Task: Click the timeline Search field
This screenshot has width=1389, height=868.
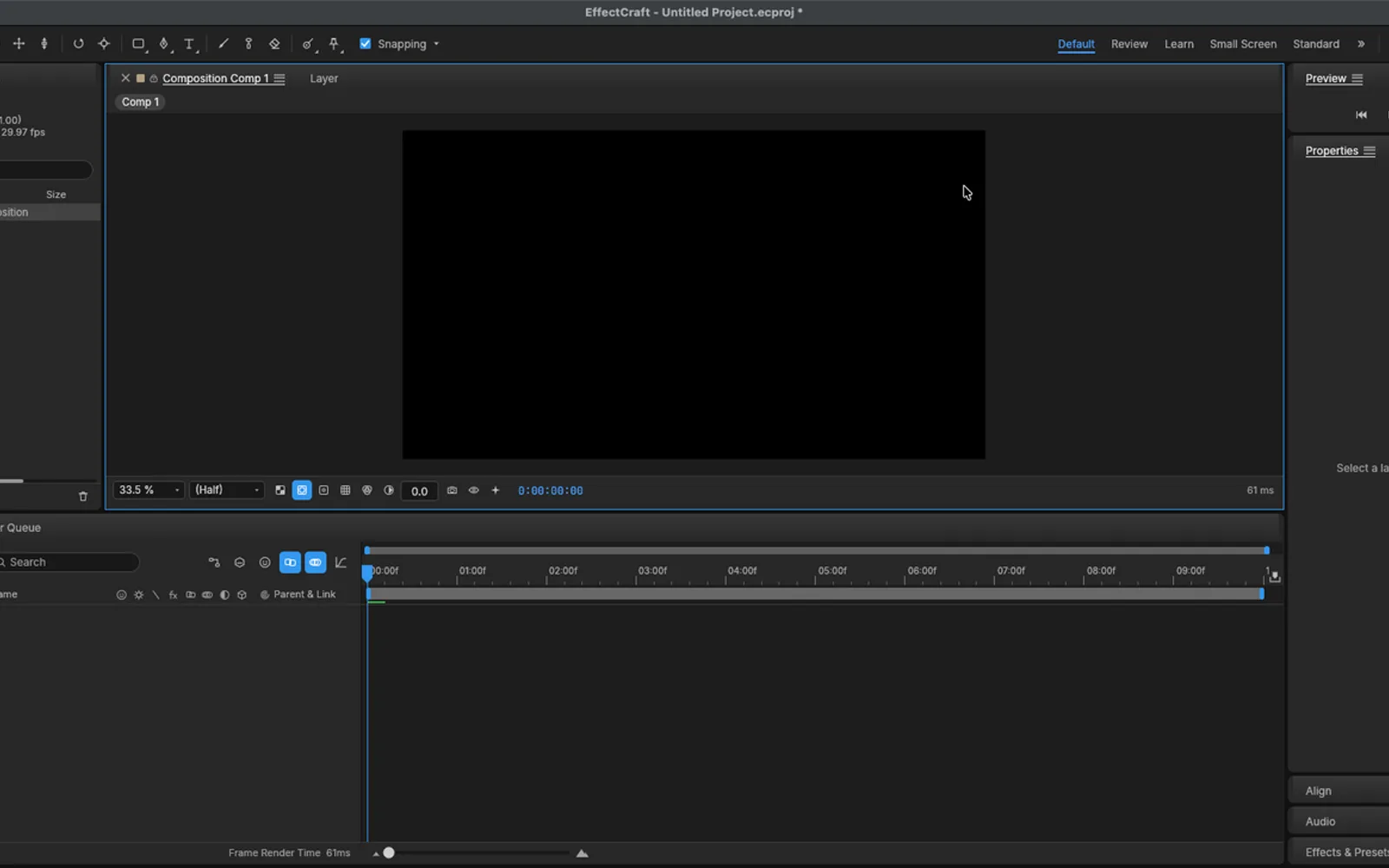Action: 69,562
